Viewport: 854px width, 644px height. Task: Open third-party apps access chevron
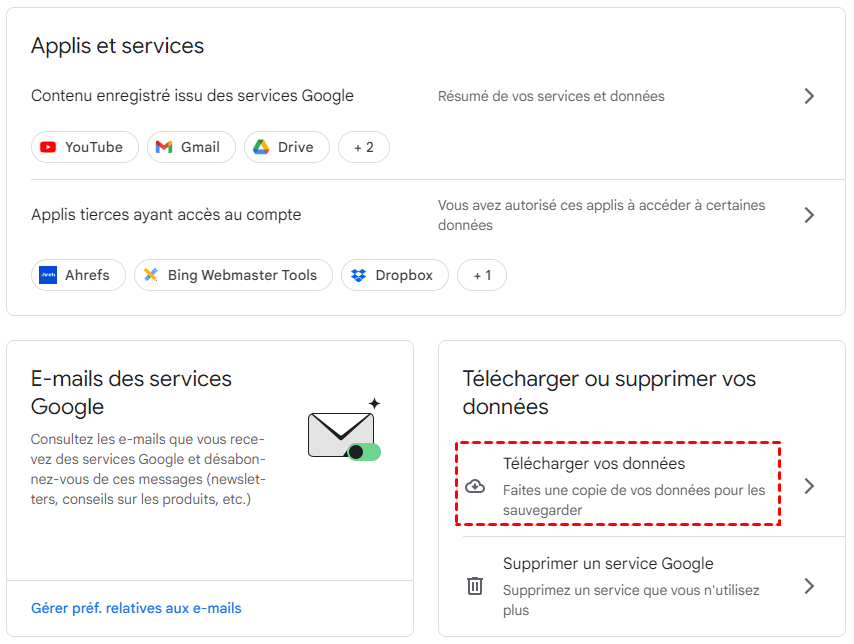[x=809, y=215]
